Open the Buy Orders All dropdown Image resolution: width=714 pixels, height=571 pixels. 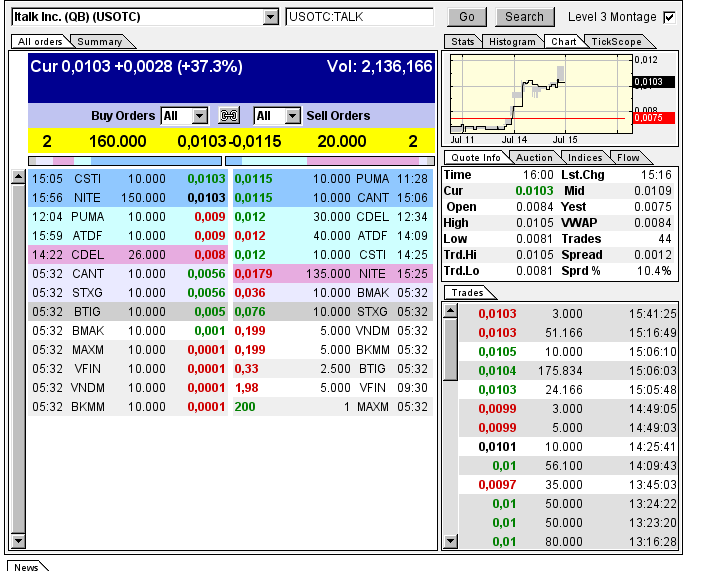pyautogui.click(x=199, y=116)
